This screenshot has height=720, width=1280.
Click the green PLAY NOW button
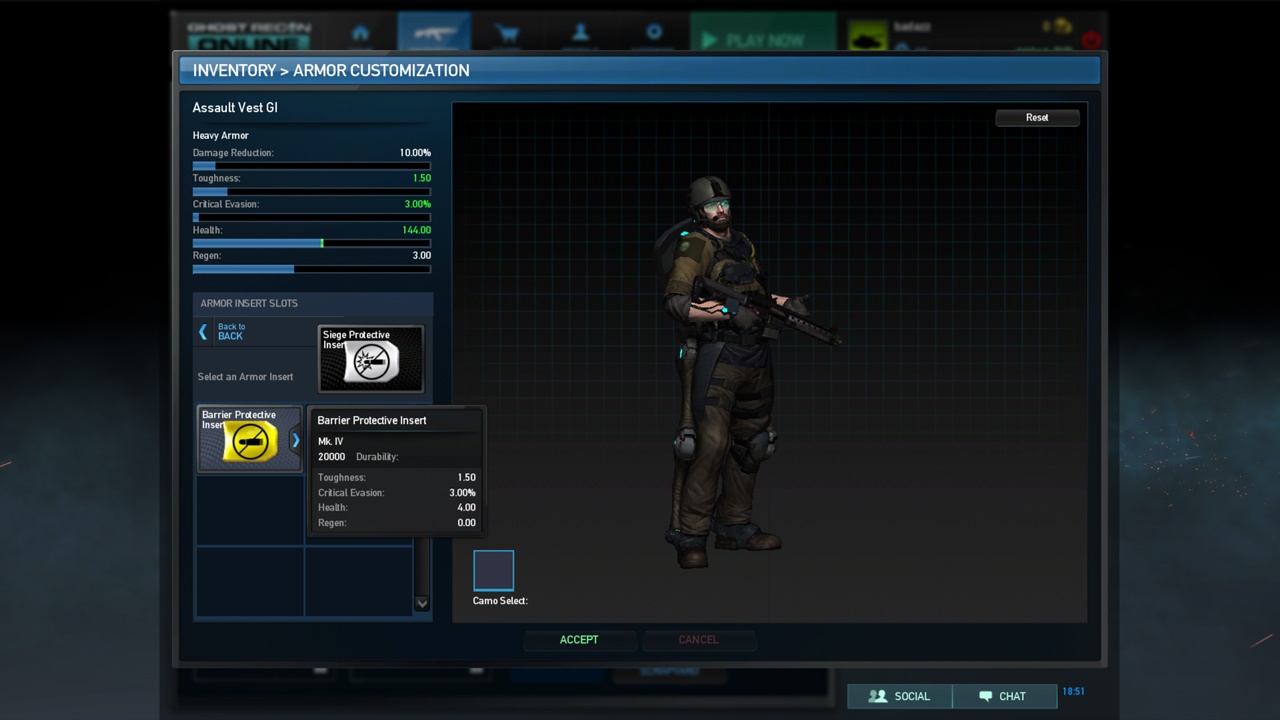coord(763,40)
